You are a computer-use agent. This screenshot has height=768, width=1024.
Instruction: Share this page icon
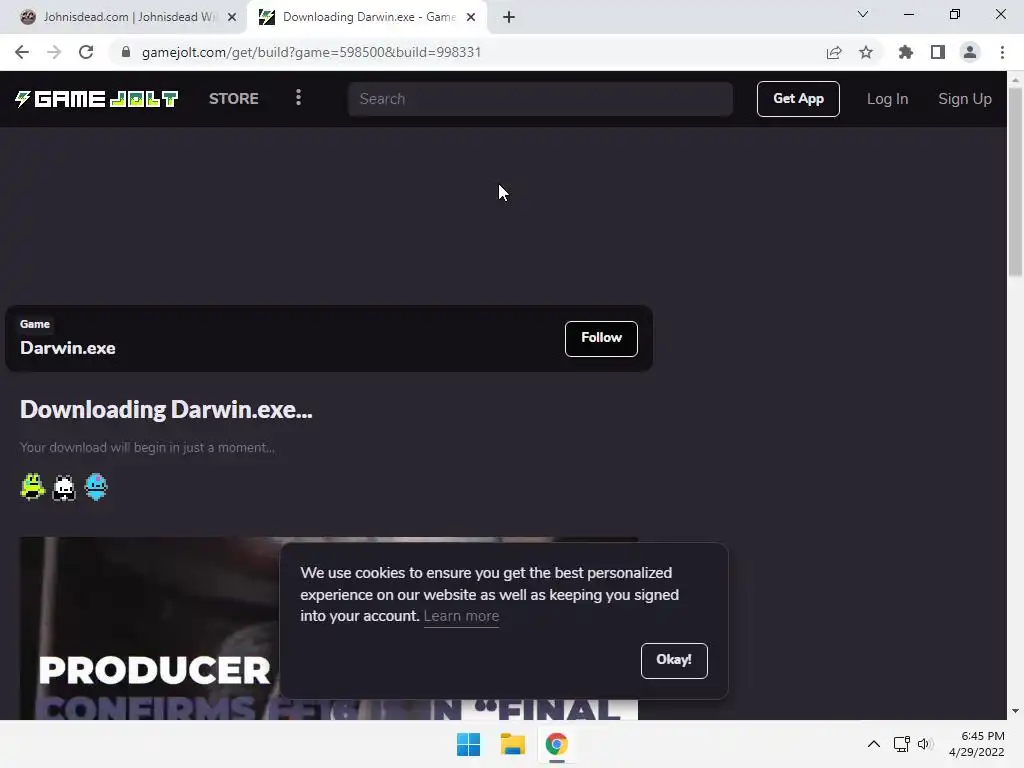(834, 52)
